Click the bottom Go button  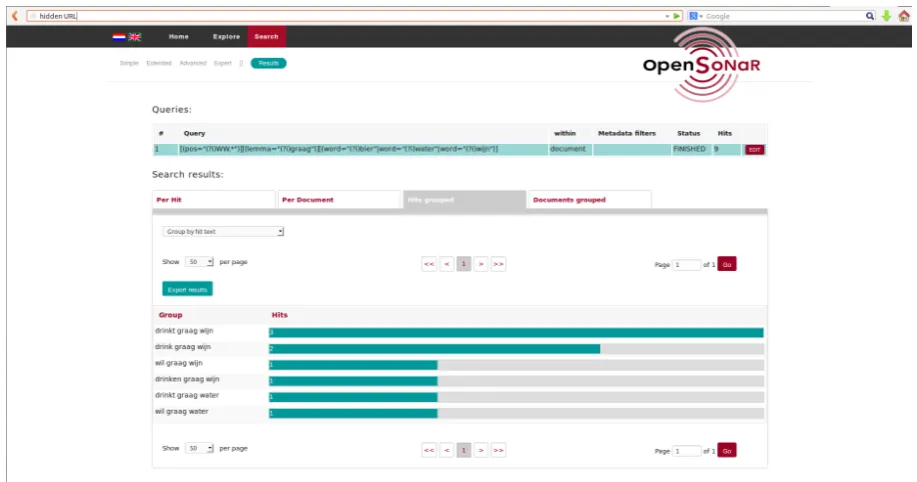(727, 450)
